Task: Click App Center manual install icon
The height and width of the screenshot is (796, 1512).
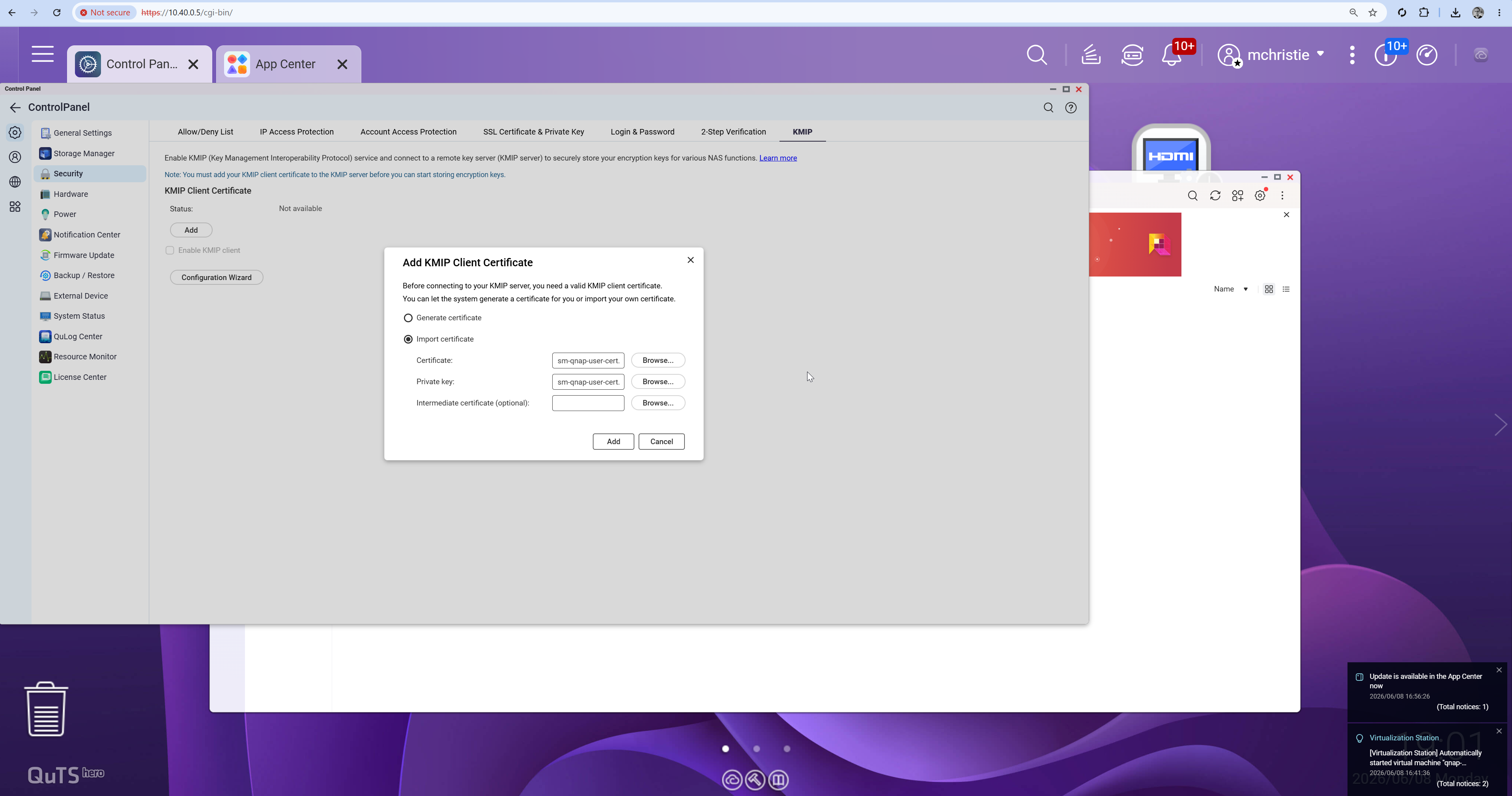Action: click(1238, 196)
